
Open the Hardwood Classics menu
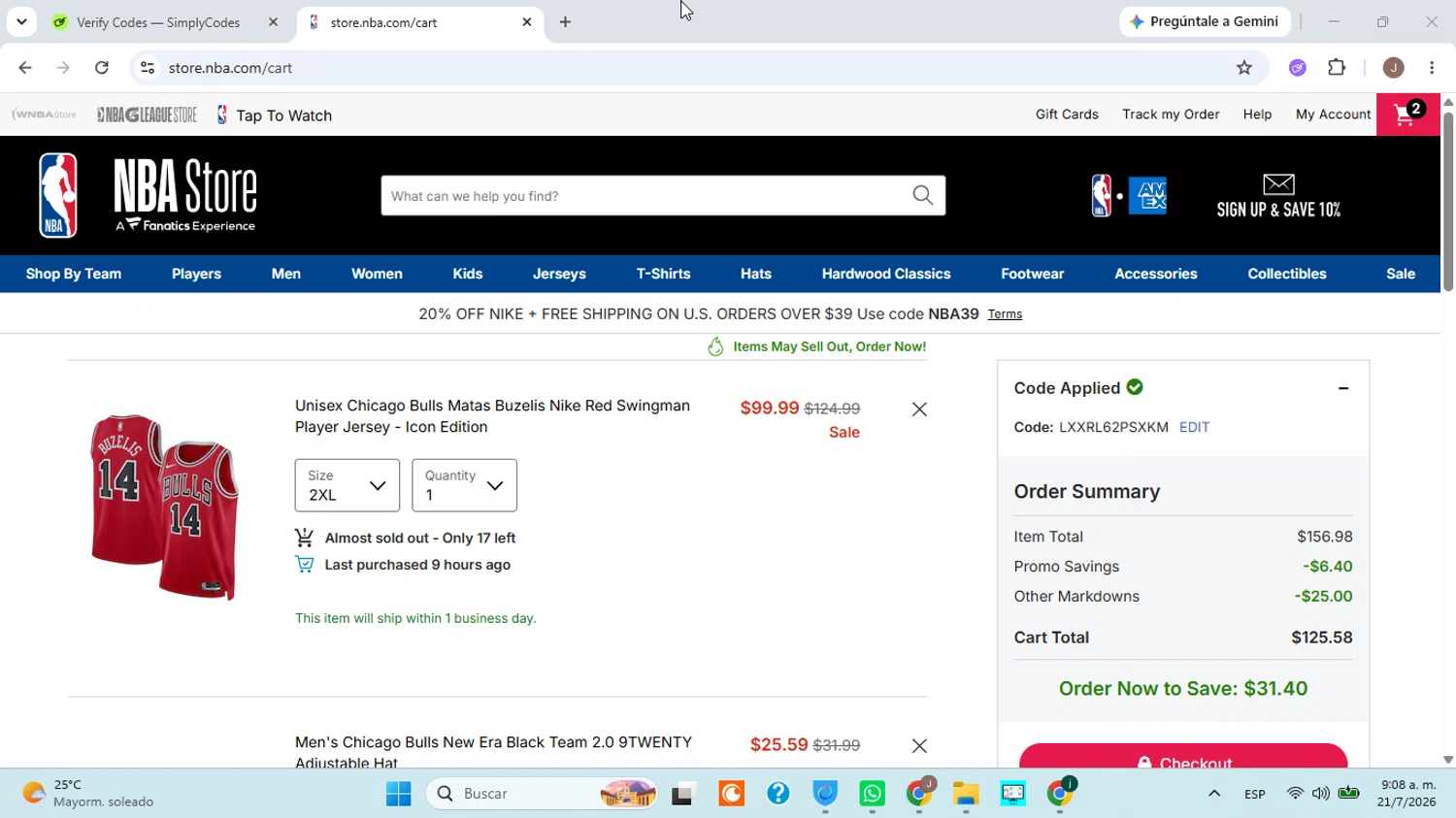[x=886, y=274]
